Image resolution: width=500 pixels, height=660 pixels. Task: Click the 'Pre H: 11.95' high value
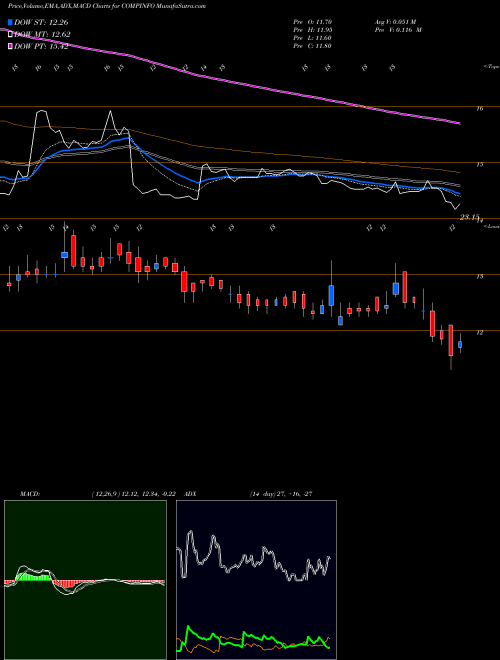pos(313,30)
